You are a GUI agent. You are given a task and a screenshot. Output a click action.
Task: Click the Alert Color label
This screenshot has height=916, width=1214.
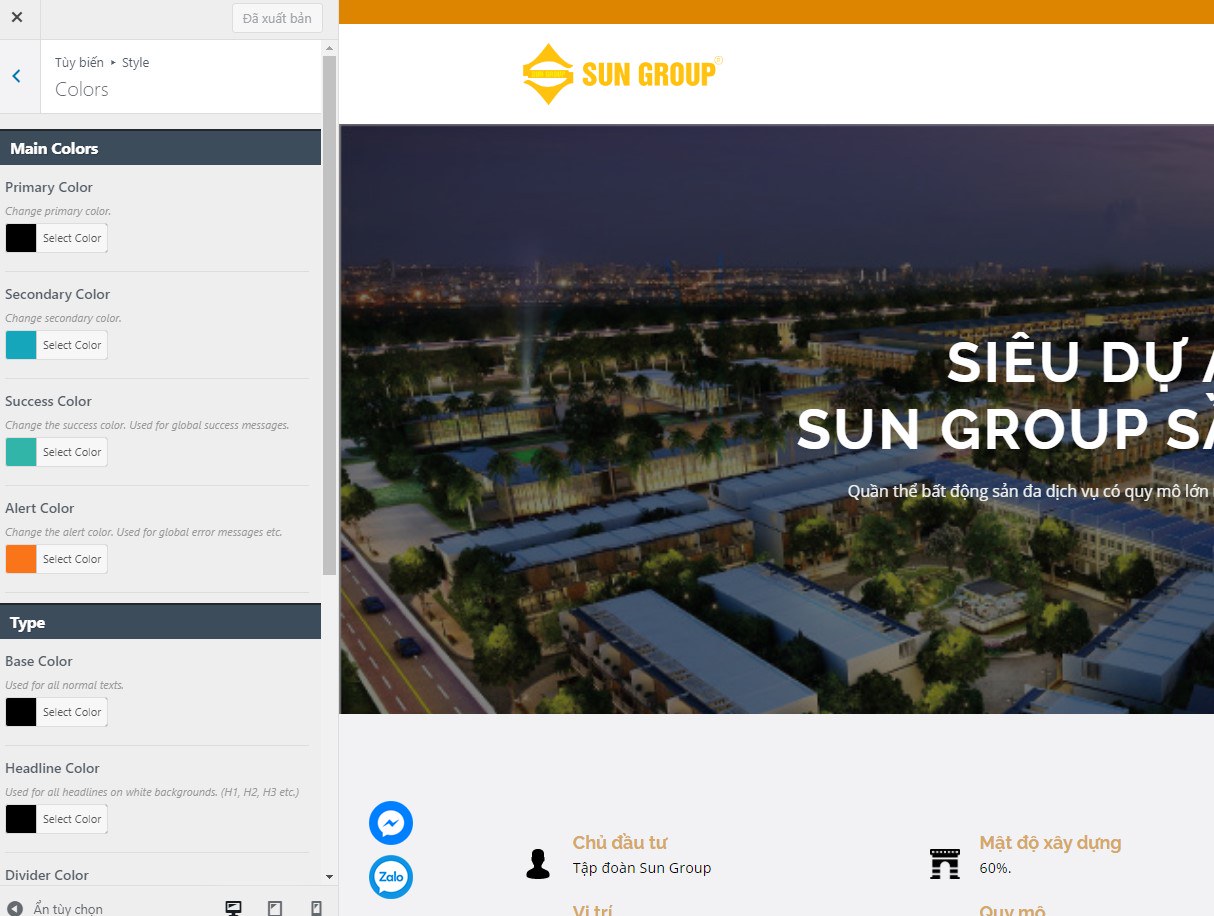click(x=40, y=508)
